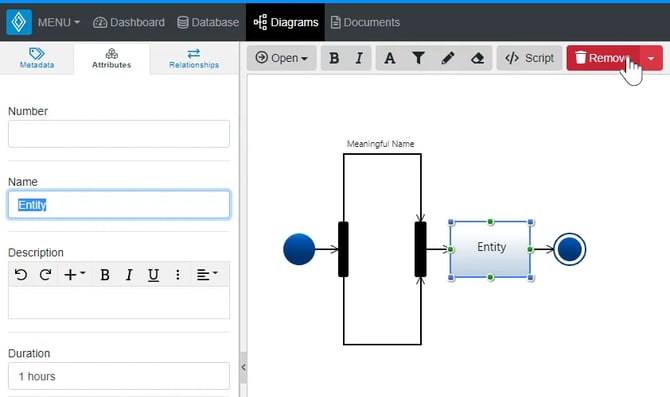Expand the Remove button dropdown arrow
670x397 pixels.
click(651, 58)
